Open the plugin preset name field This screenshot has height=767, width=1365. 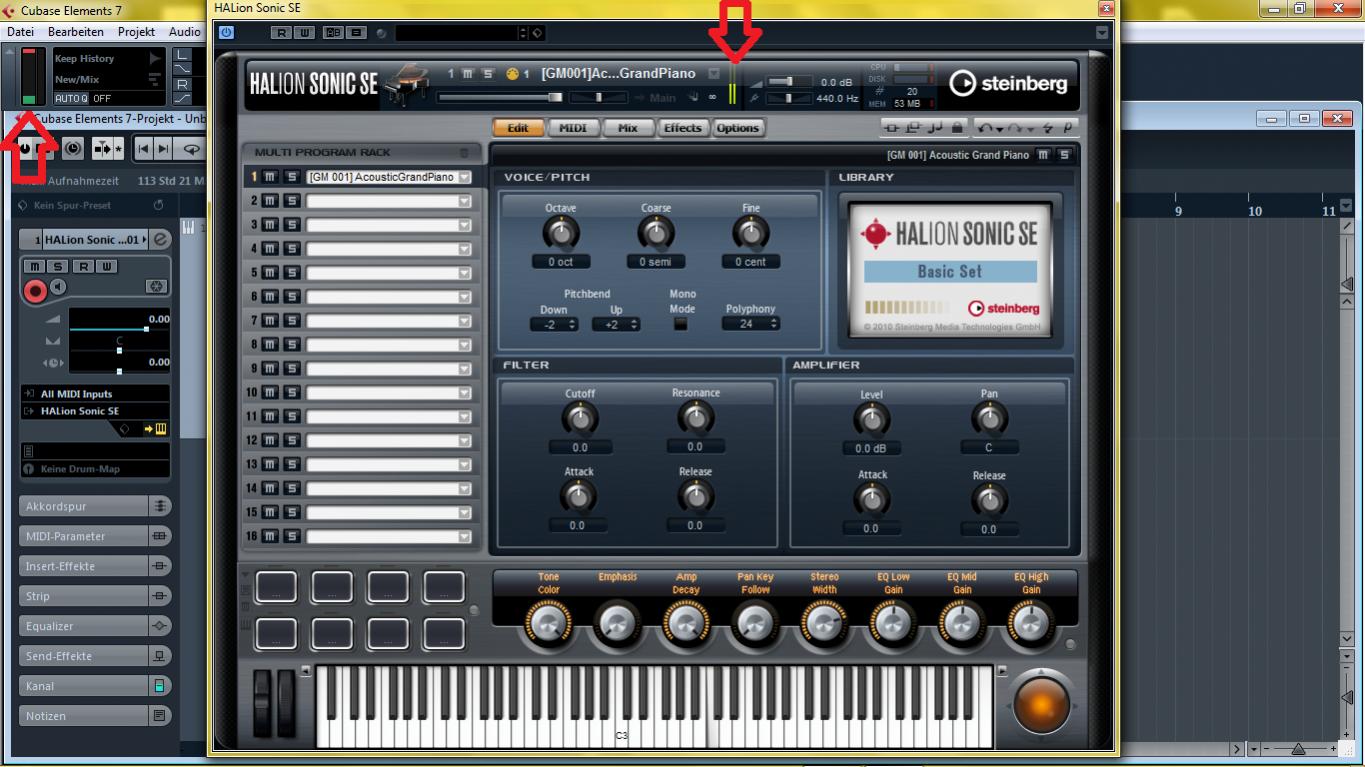coord(456,33)
